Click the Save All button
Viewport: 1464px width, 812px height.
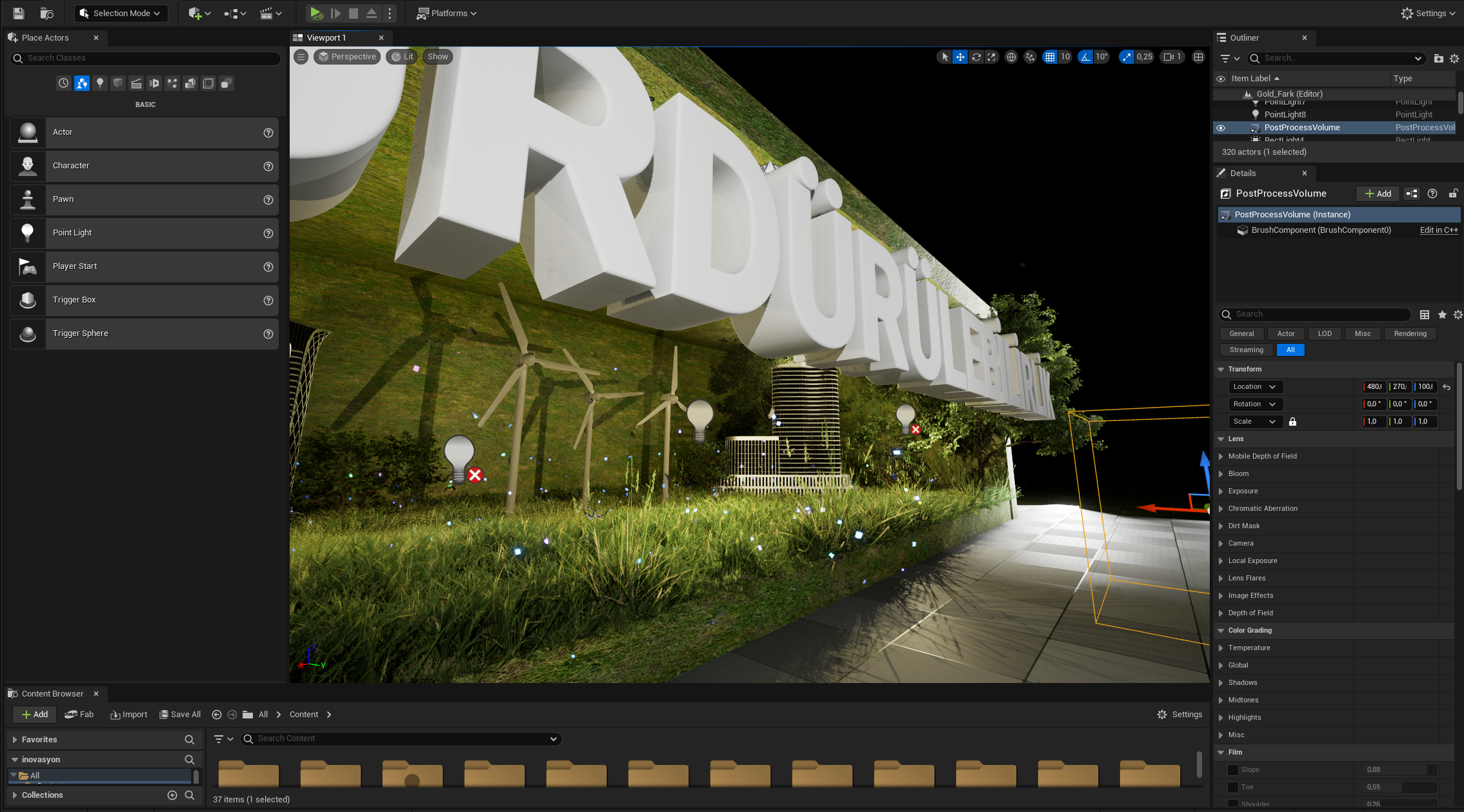pyautogui.click(x=180, y=715)
